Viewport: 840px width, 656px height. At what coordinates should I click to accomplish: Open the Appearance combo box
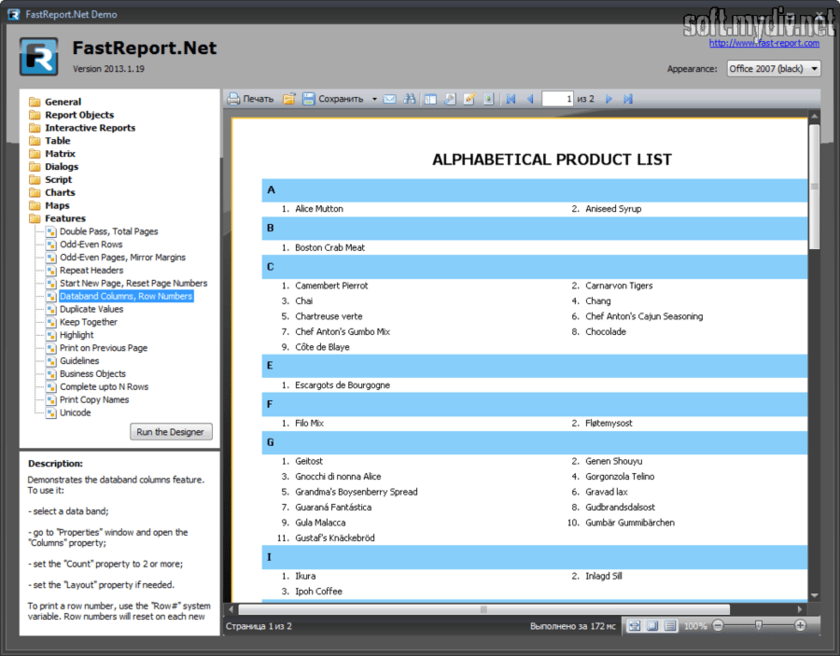(774, 69)
